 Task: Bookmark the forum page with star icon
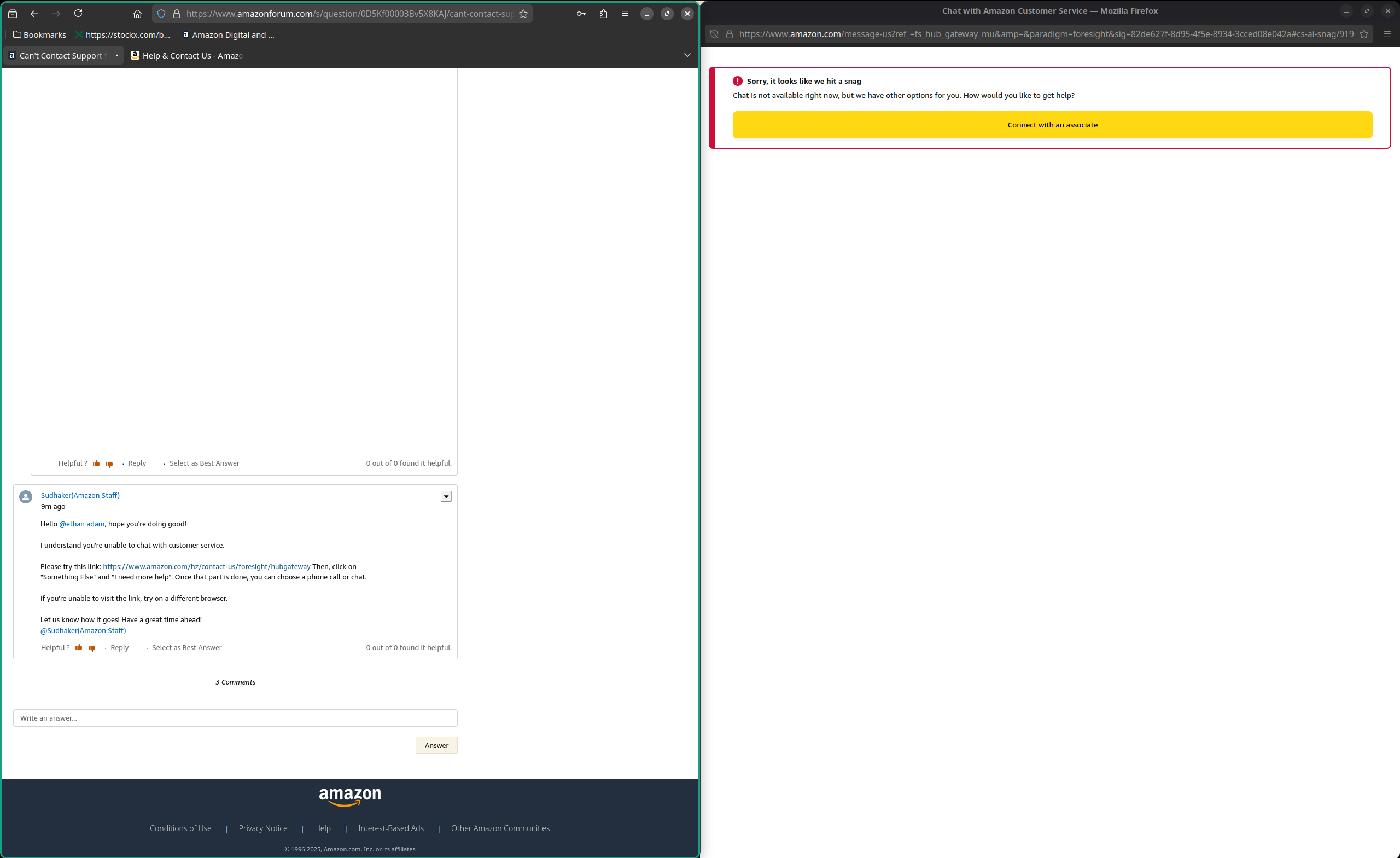(523, 14)
